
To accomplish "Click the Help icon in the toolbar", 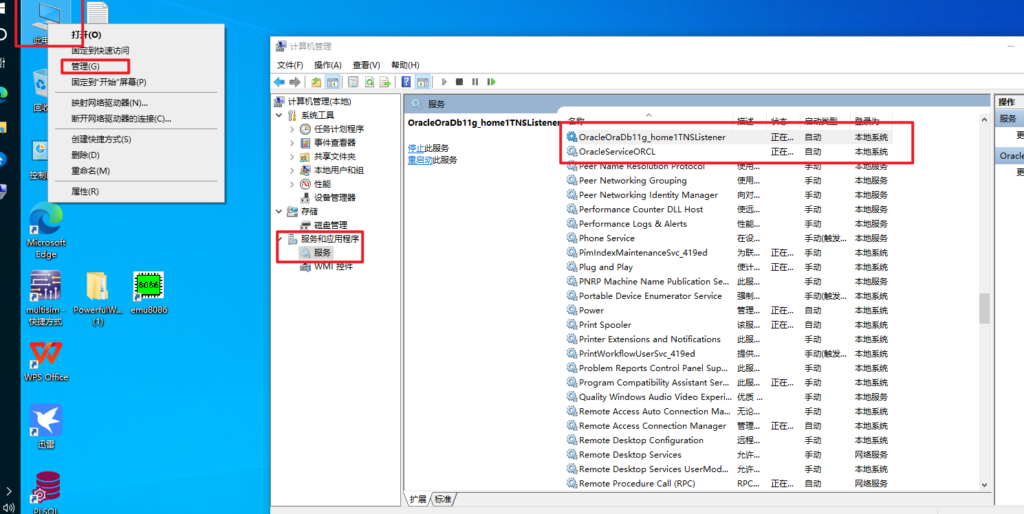I will point(406,82).
